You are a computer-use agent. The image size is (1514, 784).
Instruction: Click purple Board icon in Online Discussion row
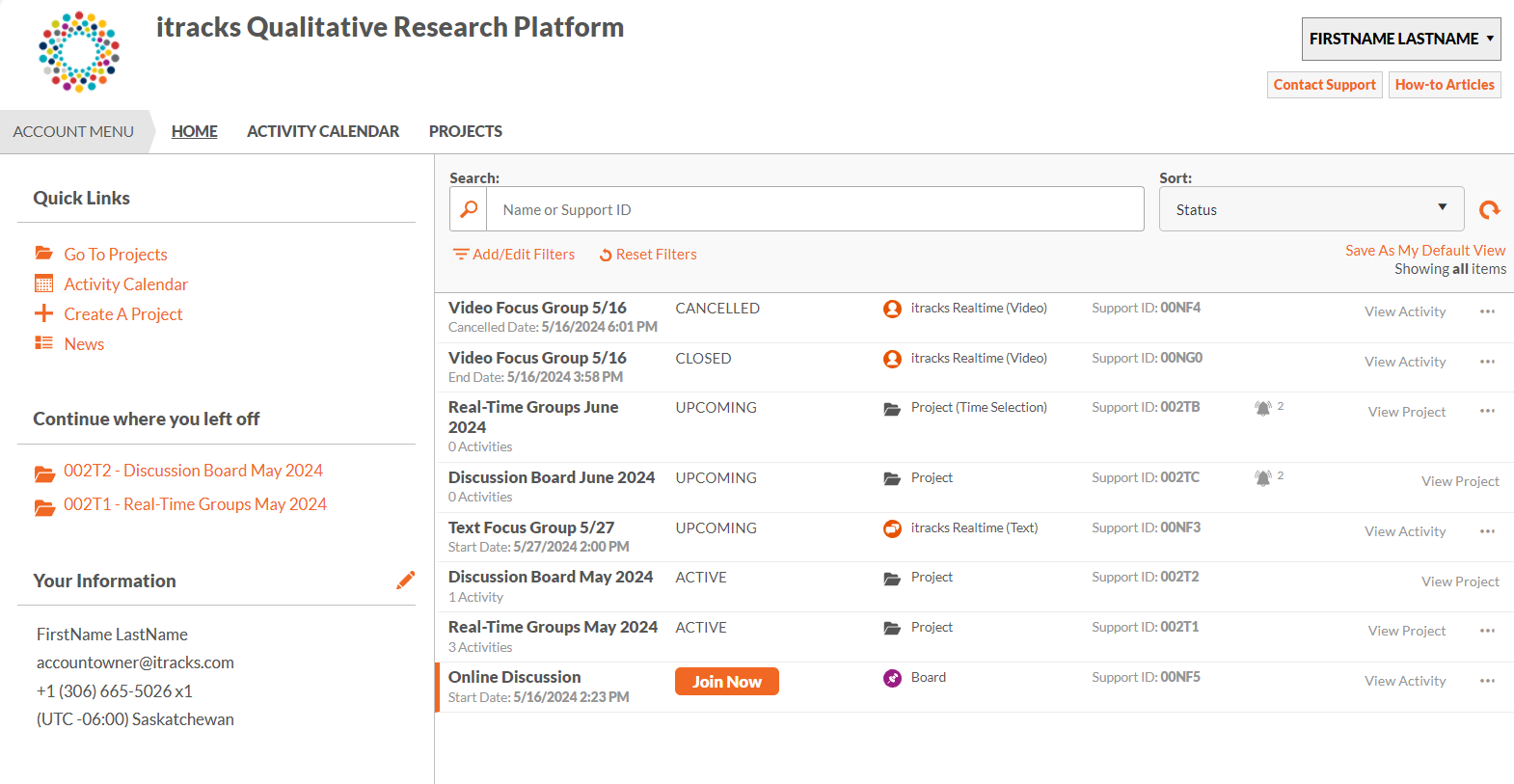pyautogui.click(x=892, y=678)
